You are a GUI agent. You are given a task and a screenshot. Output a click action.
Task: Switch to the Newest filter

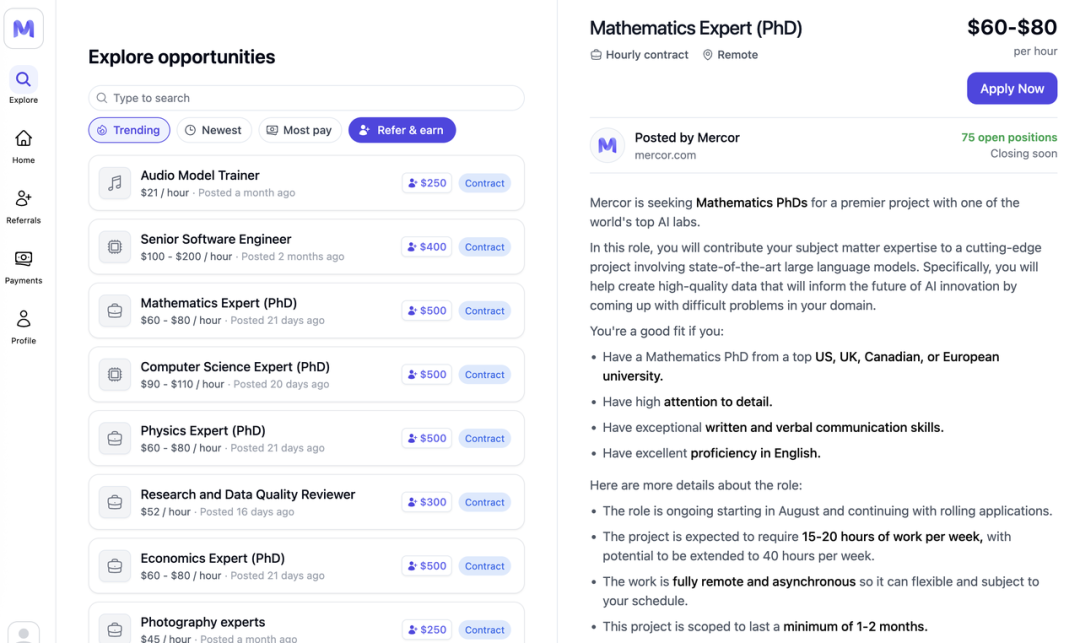coord(214,130)
